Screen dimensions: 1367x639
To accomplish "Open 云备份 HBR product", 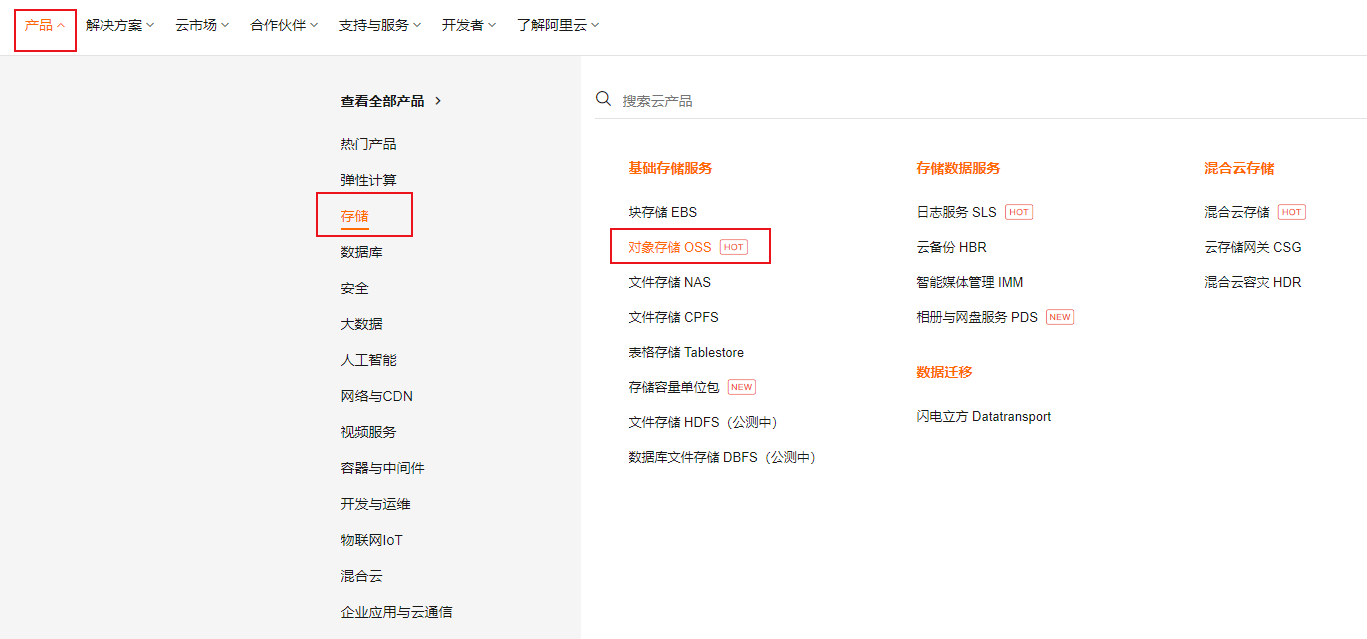I will pos(951,247).
